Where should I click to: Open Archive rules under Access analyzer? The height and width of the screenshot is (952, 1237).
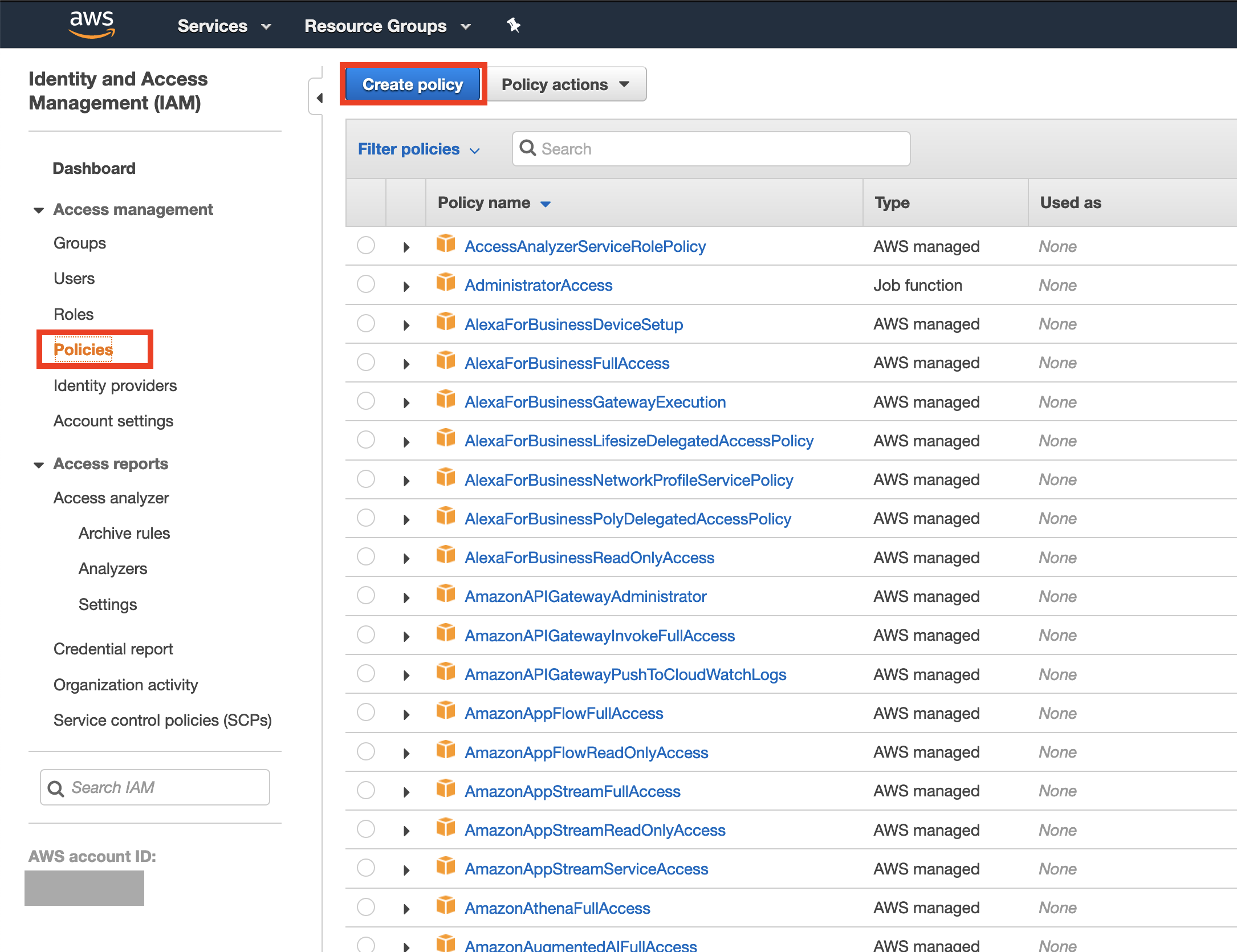[x=124, y=534]
